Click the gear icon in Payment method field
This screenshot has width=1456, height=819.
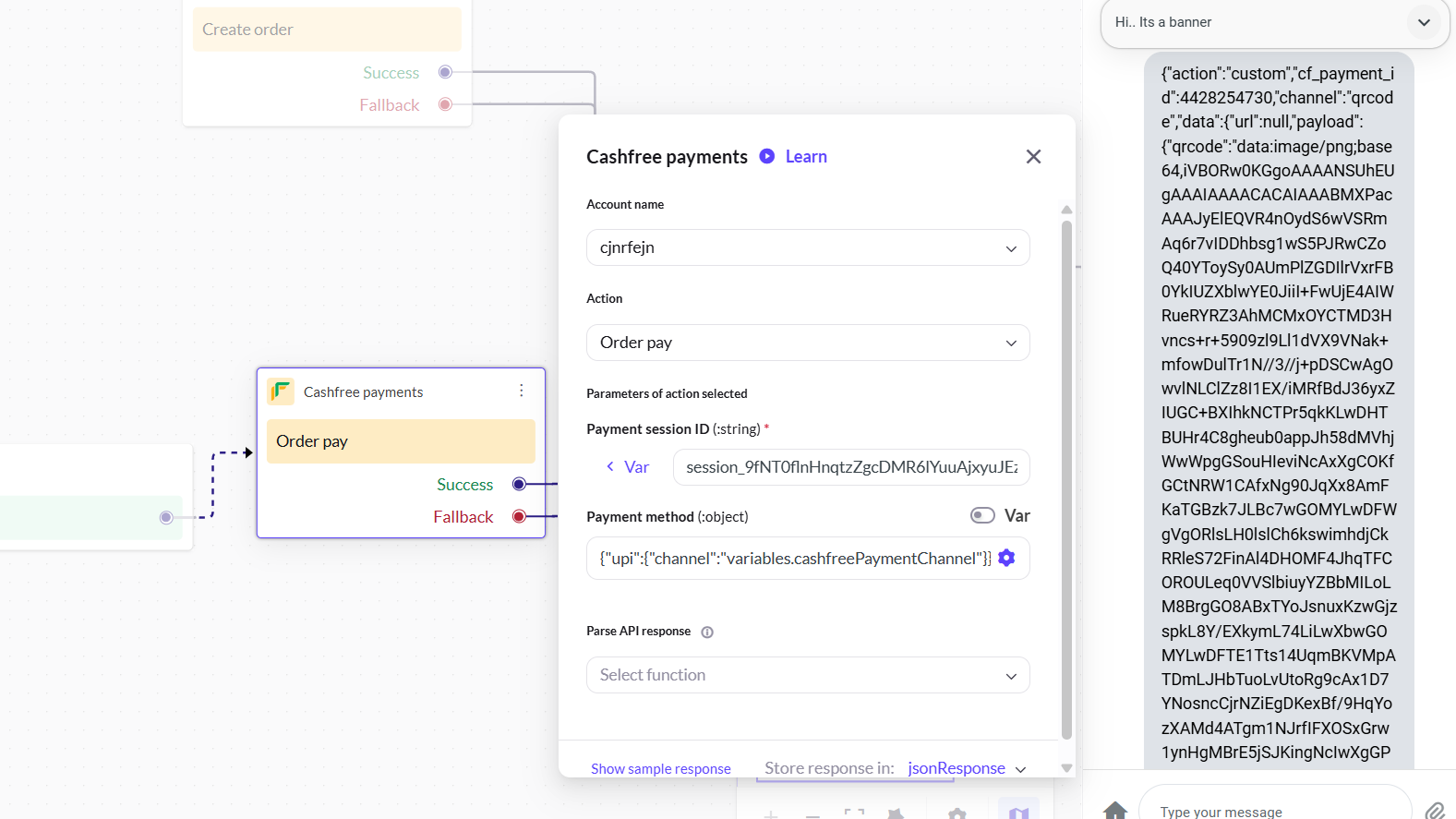click(x=1006, y=558)
